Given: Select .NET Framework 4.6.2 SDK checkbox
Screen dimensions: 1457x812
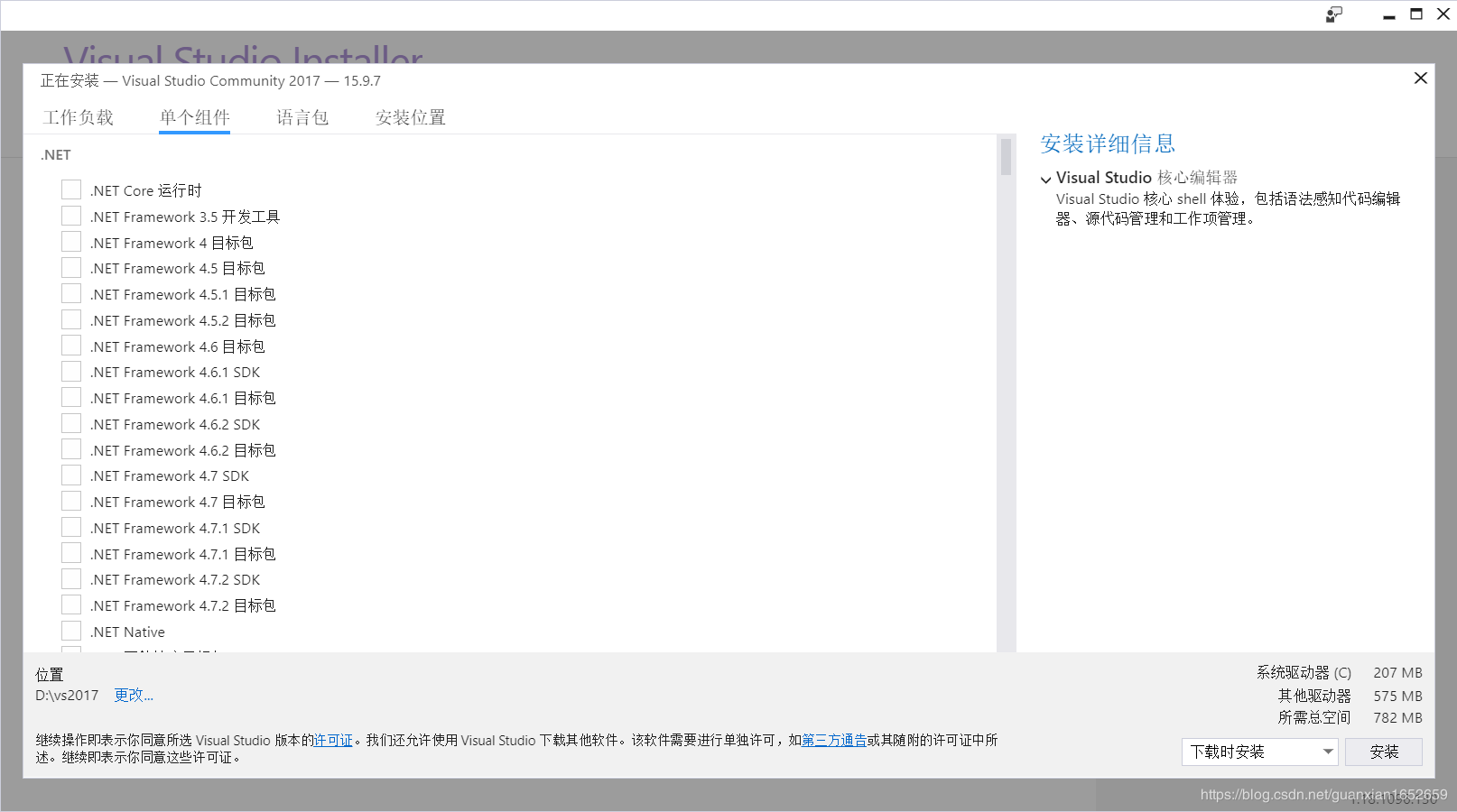Looking at the screenshot, I should point(71,423).
